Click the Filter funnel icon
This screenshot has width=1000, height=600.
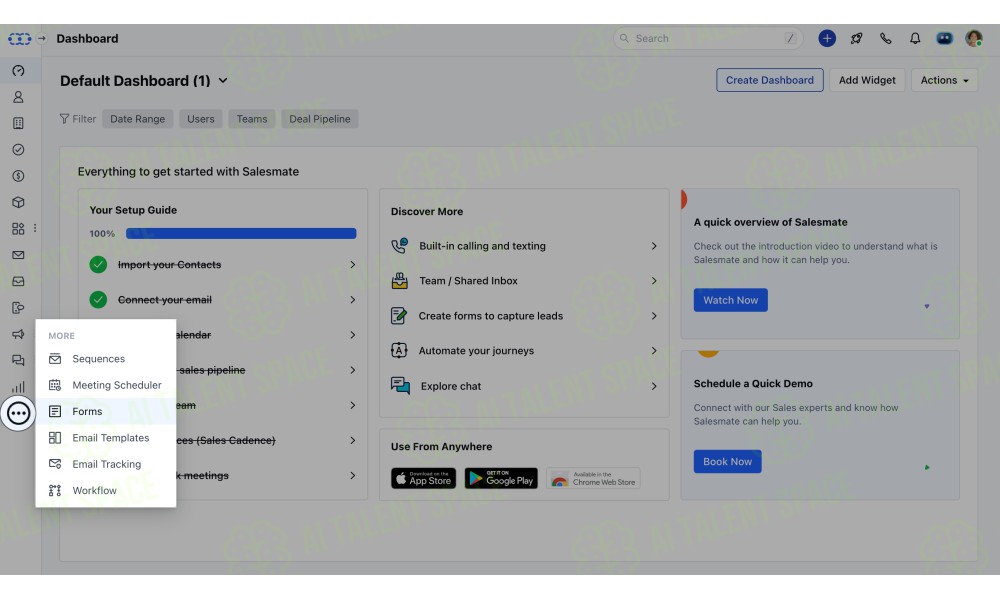pyautogui.click(x=64, y=119)
